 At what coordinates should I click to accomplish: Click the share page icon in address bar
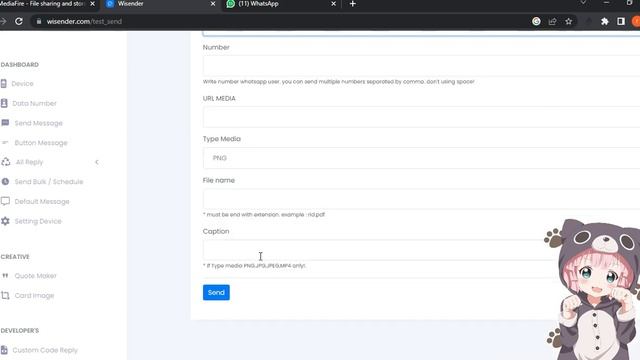(552, 21)
